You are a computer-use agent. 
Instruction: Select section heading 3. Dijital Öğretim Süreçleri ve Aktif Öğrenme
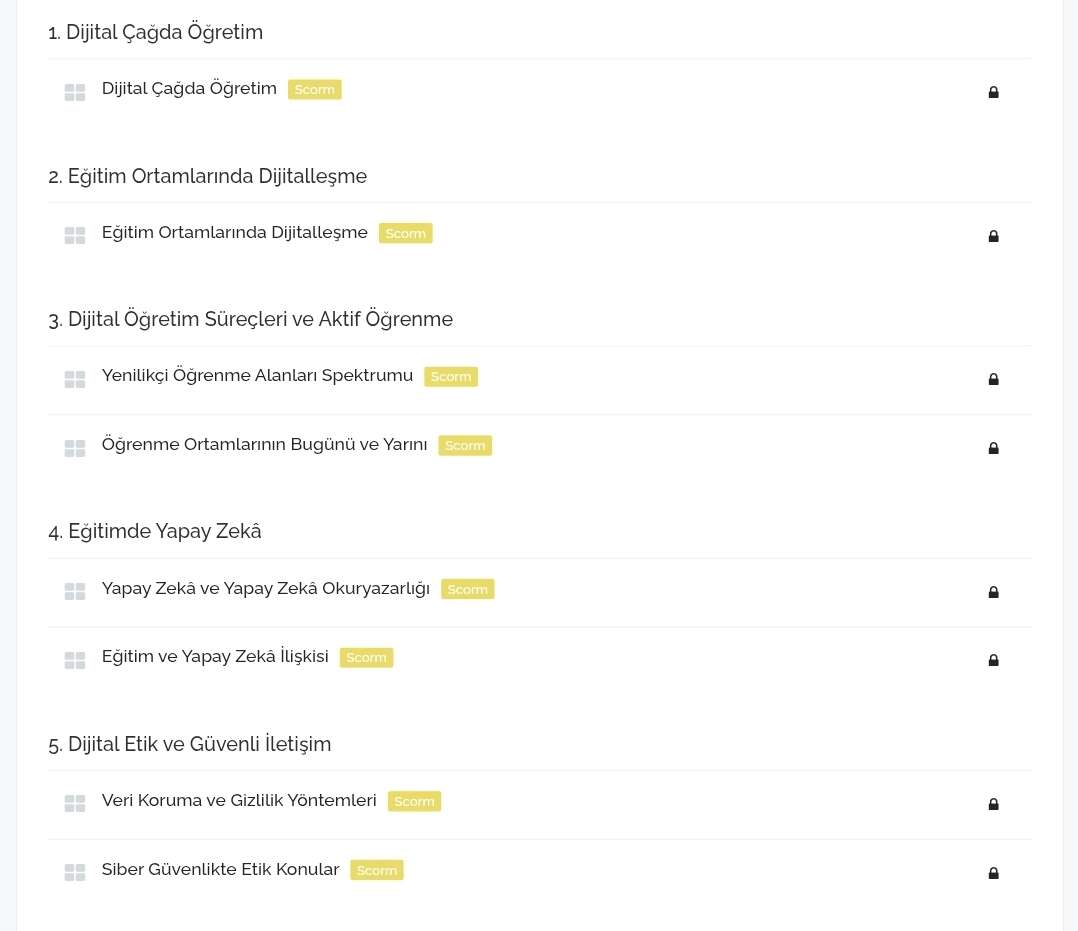[250, 319]
